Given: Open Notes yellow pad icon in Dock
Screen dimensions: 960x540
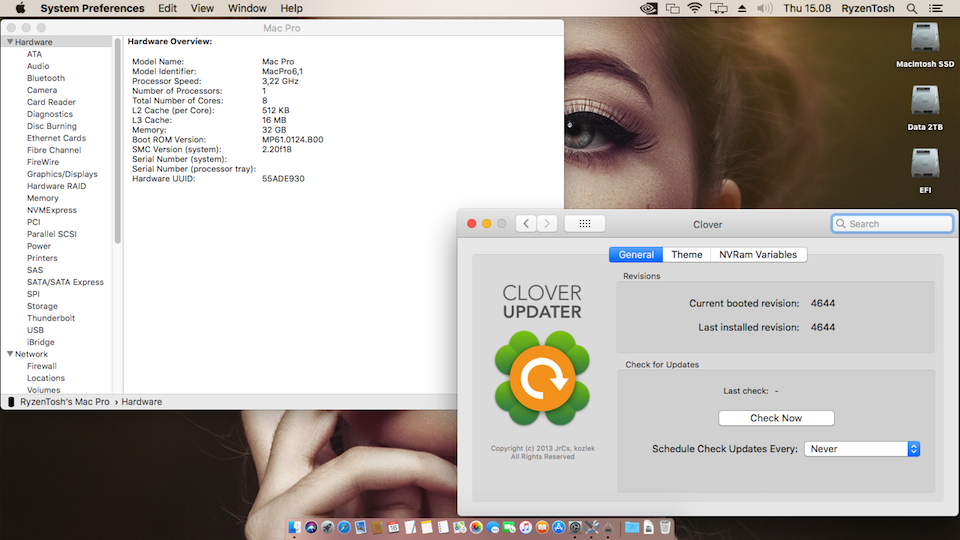Looking at the screenshot, I should tap(427, 527).
